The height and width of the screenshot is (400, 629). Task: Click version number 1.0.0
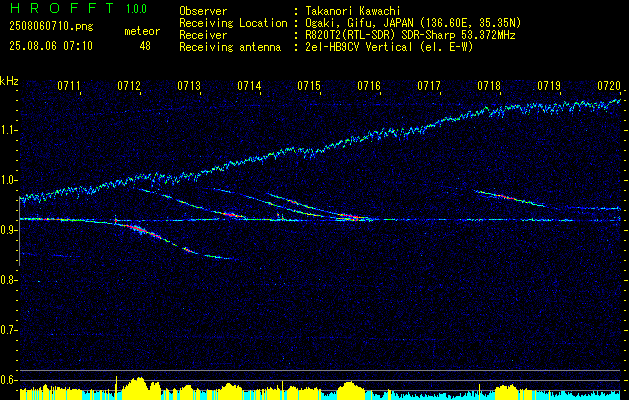(x=136, y=8)
